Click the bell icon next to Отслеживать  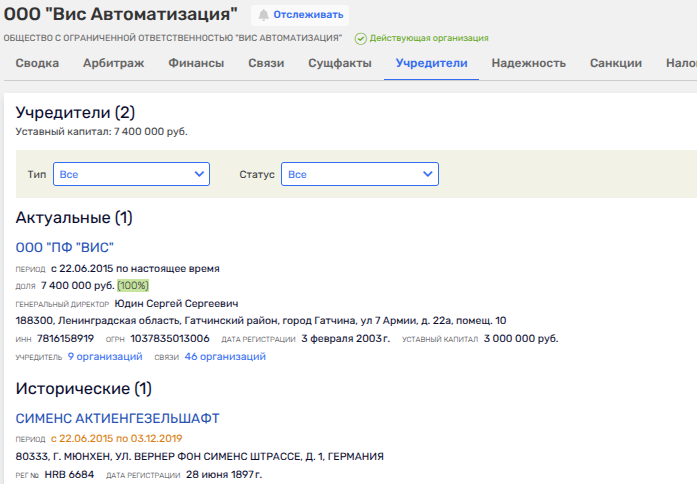[264, 15]
